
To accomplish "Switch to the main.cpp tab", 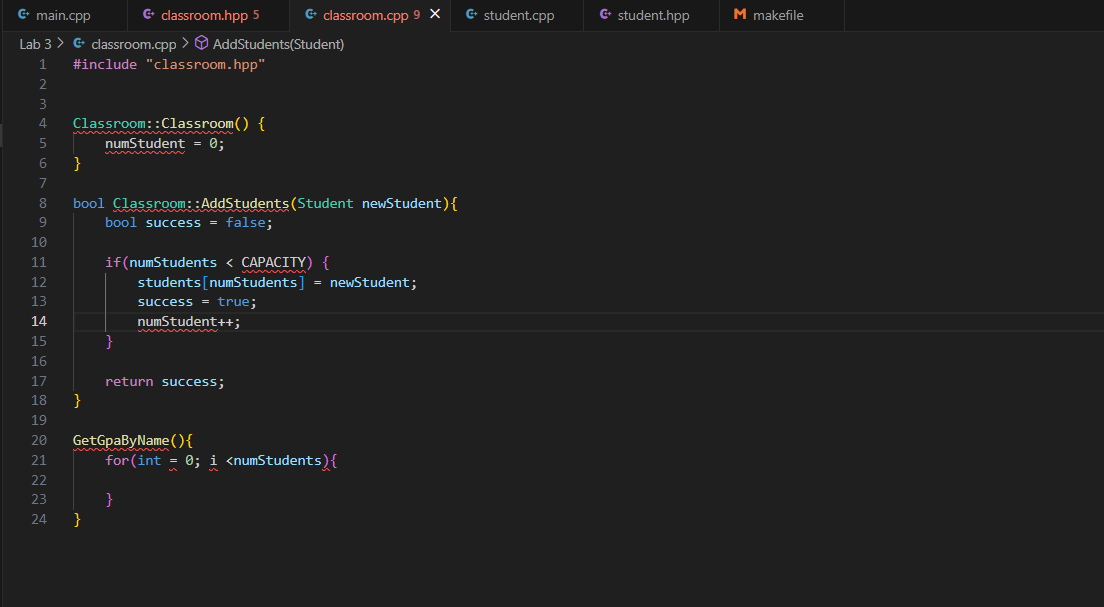I will [x=63, y=15].
